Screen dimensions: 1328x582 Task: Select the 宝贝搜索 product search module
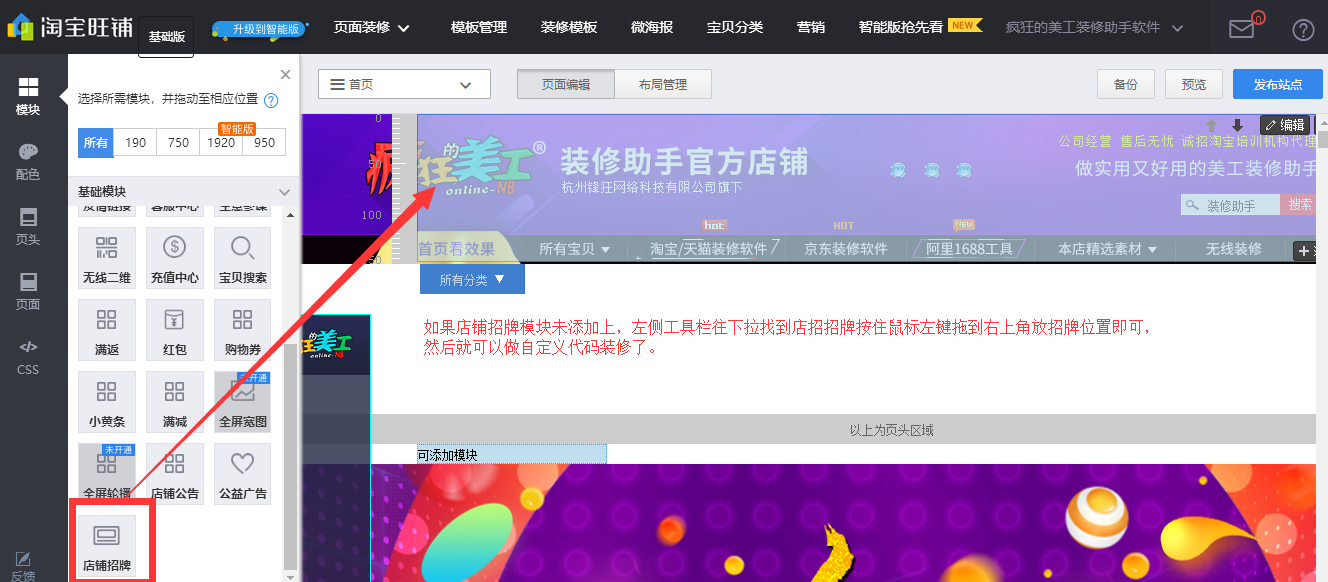(x=242, y=257)
